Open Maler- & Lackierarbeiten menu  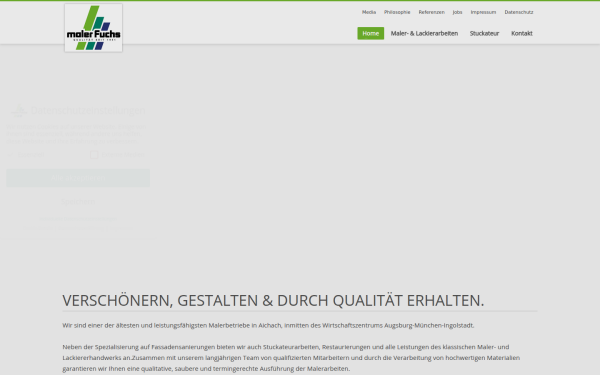pyautogui.click(x=424, y=33)
